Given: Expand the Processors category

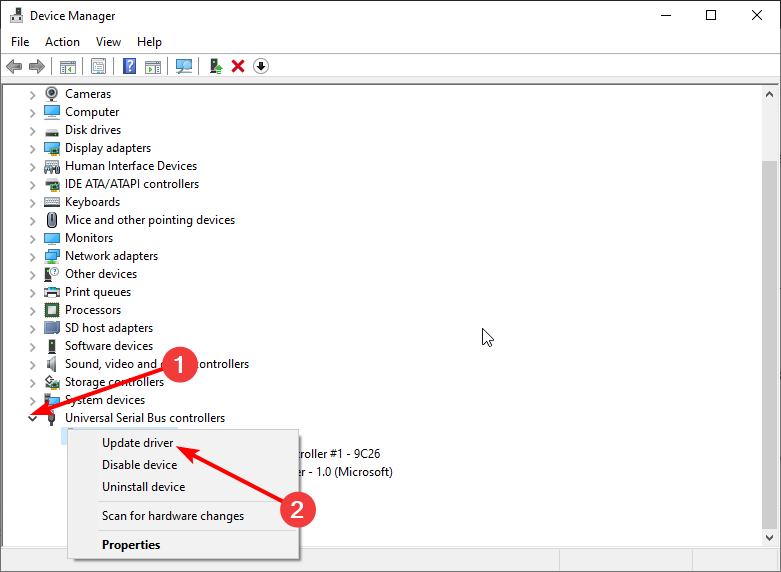Looking at the screenshot, I should click(32, 311).
